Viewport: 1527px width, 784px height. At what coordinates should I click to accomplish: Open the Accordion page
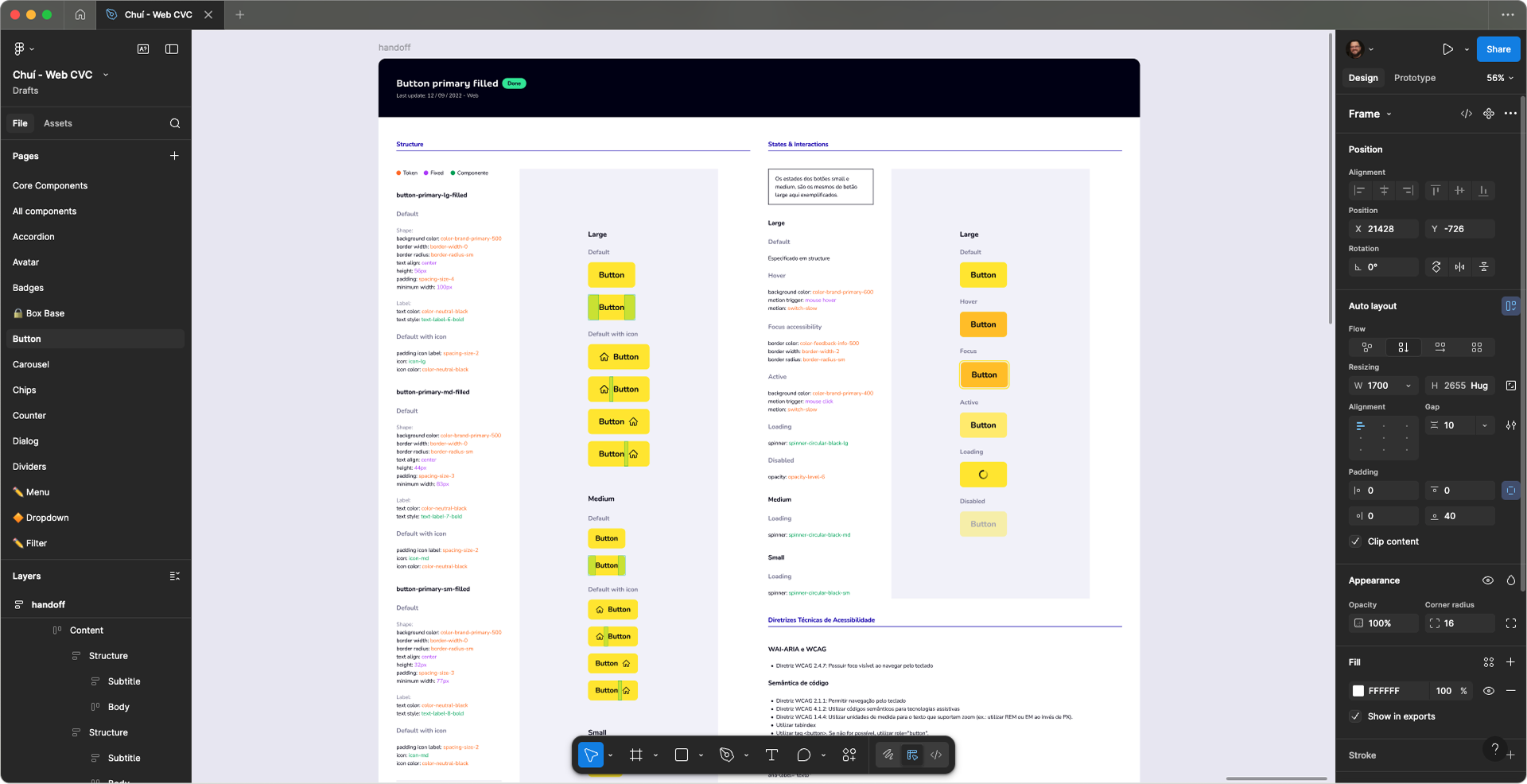(x=33, y=237)
